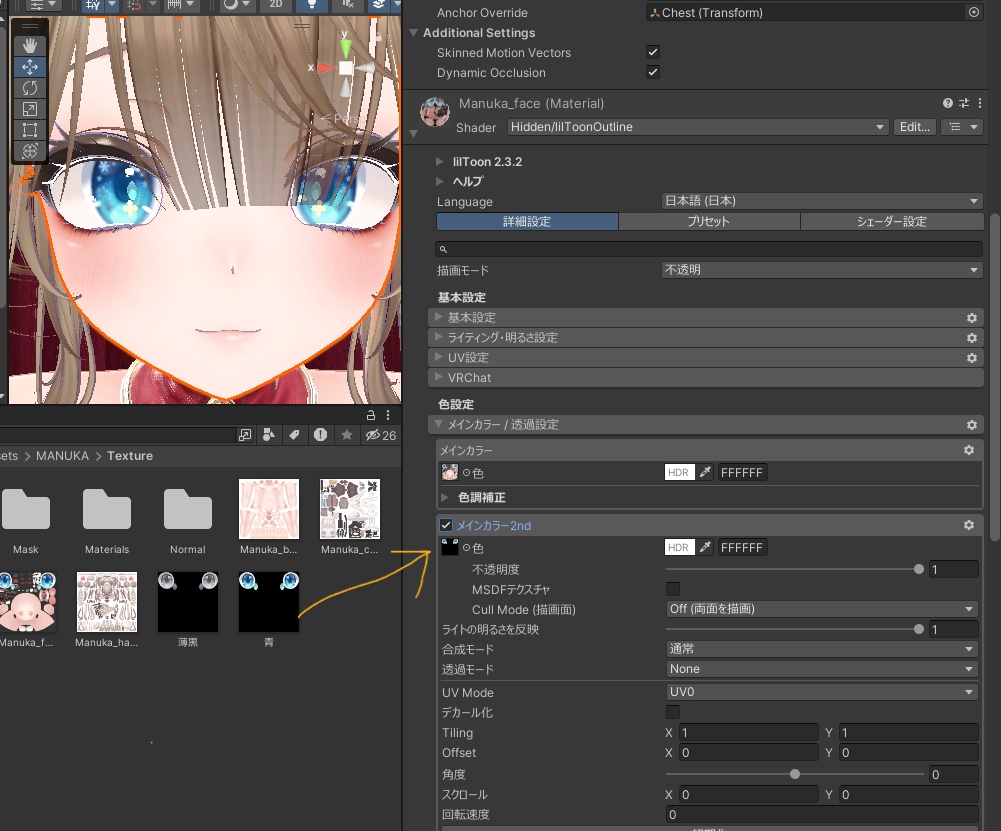Switch to プリセット tab
1001x831 pixels.
(709, 221)
